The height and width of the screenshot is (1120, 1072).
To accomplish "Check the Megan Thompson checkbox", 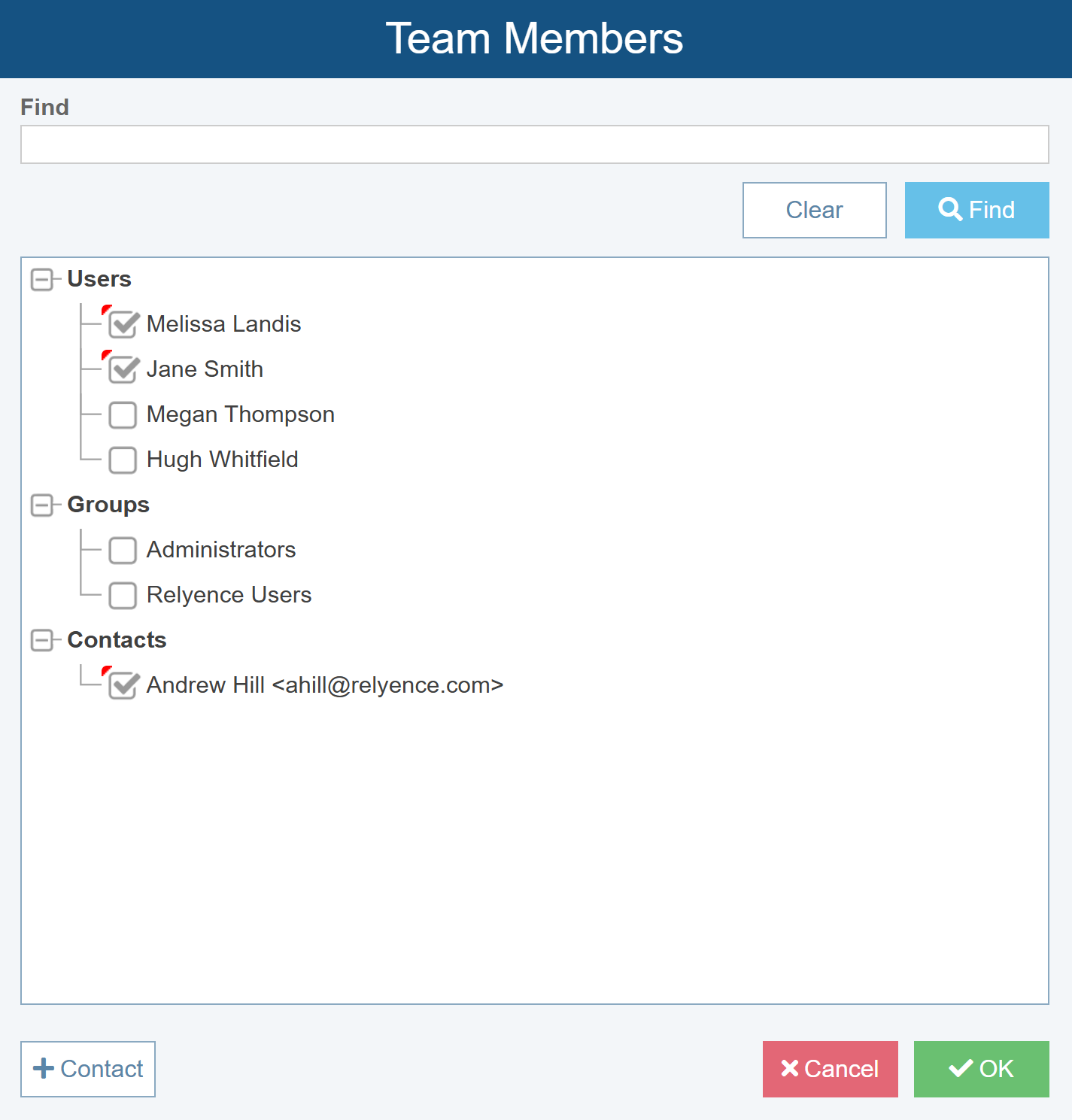I will tap(123, 414).
